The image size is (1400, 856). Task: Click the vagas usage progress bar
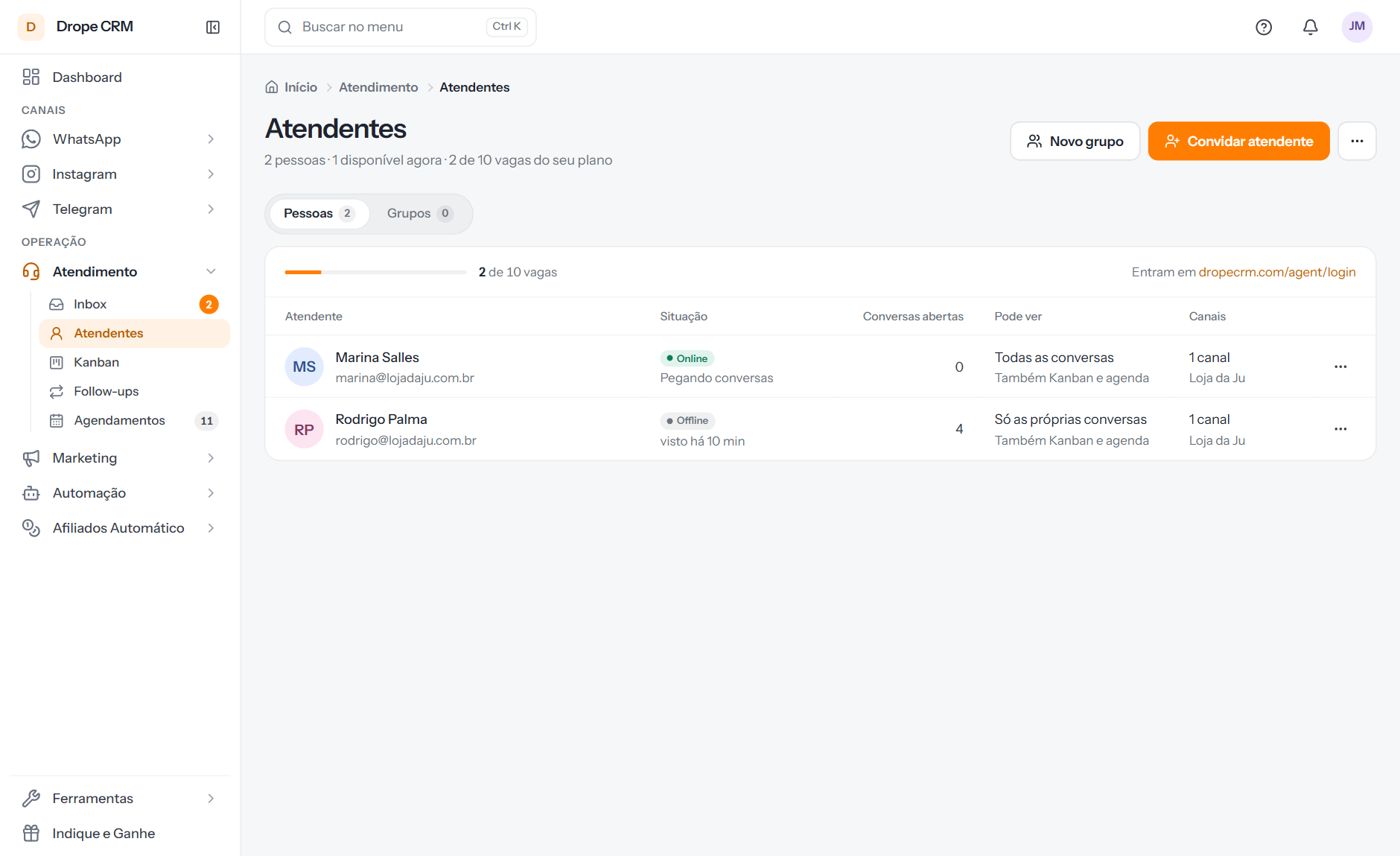coord(375,273)
